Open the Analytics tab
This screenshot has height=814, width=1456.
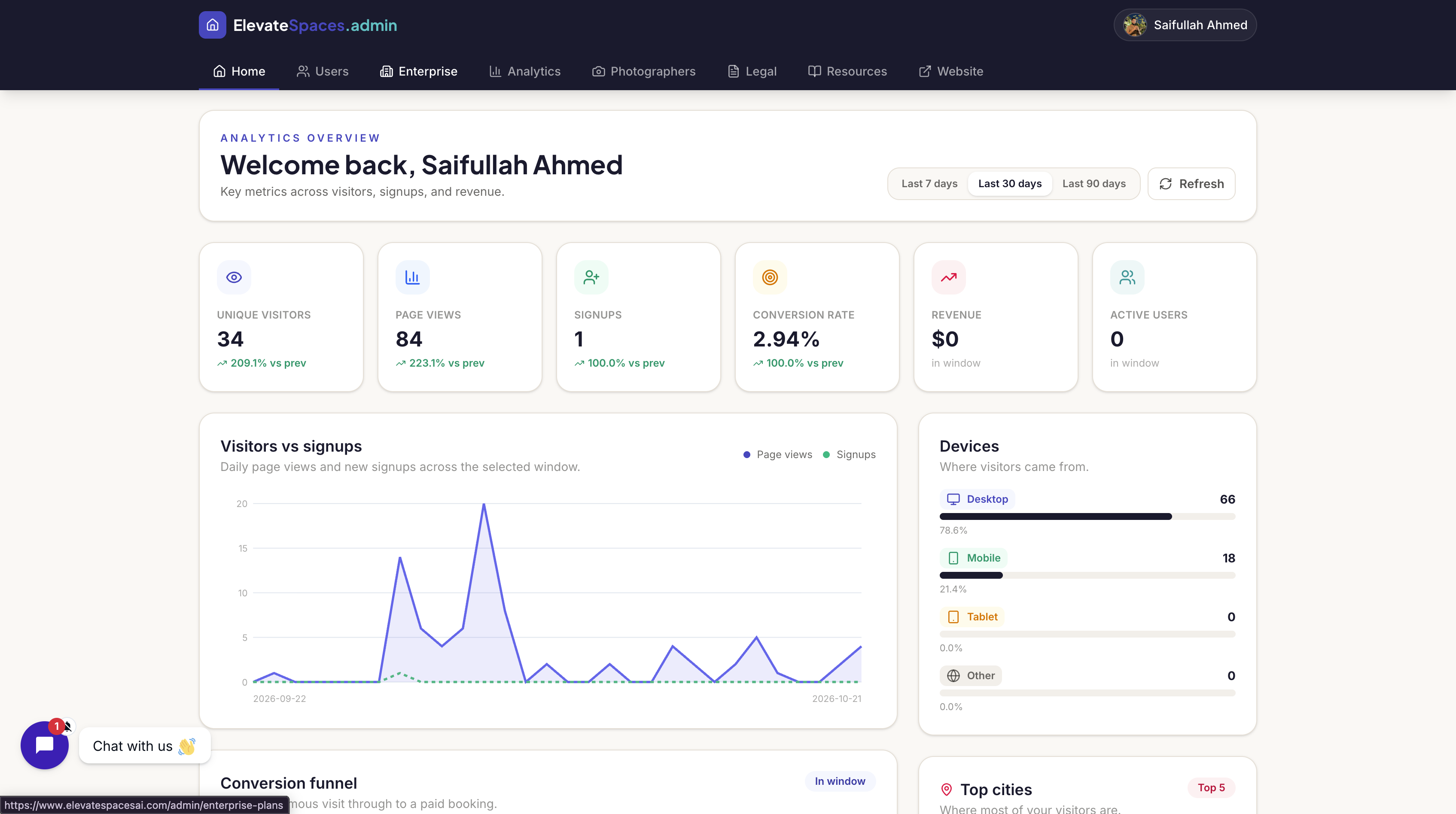(x=525, y=71)
